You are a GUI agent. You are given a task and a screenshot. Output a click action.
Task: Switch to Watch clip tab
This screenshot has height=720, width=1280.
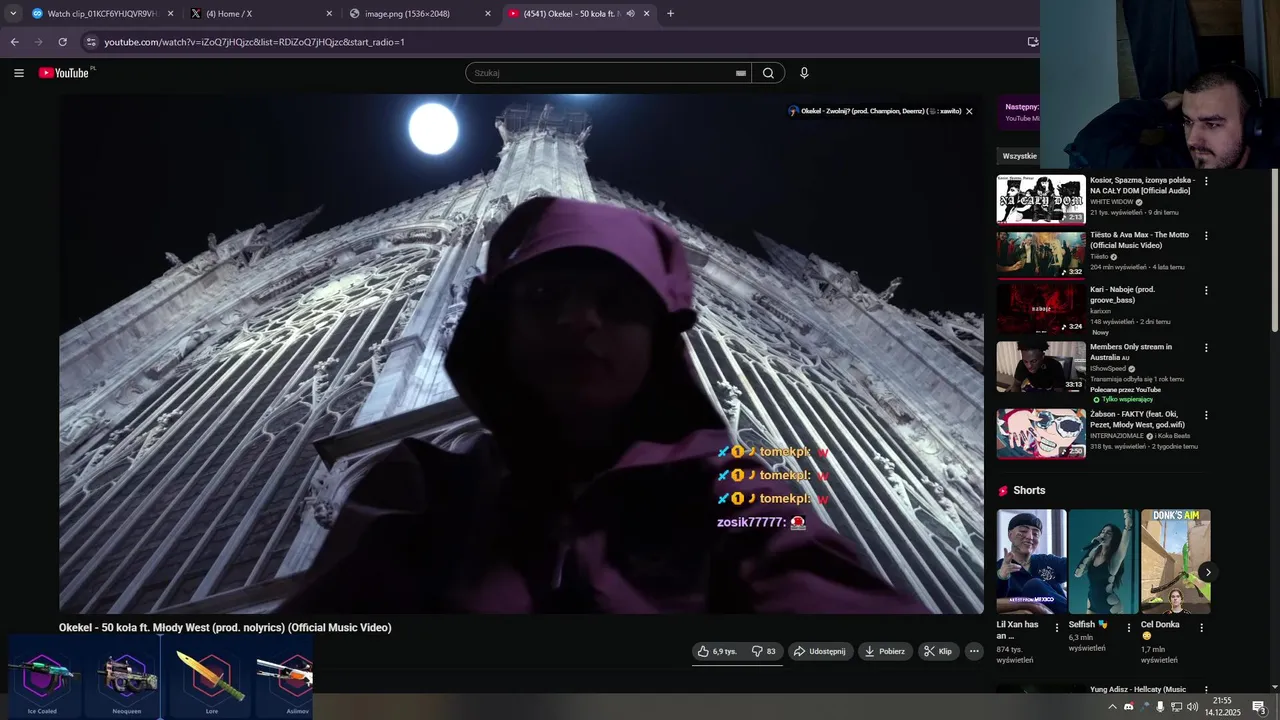point(102,14)
